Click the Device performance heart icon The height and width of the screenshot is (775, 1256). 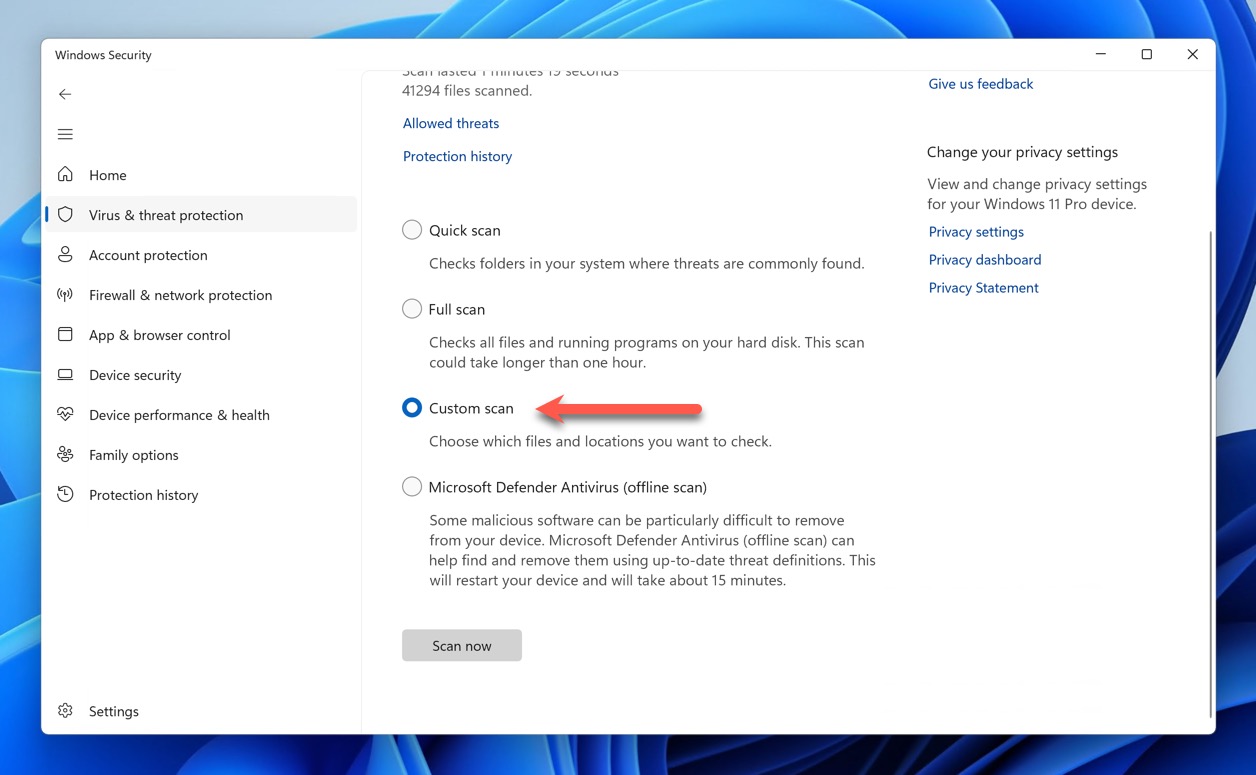pos(65,414)
